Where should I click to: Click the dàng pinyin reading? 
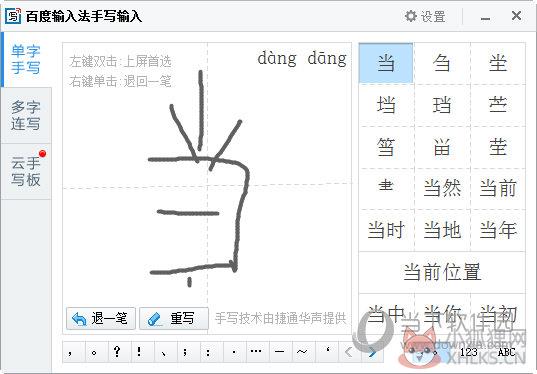pyautogui.click(x=277, y=59)
